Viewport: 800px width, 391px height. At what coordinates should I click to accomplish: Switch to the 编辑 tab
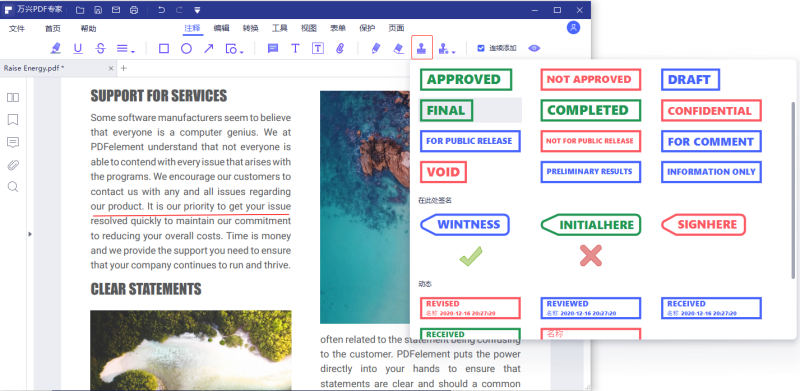221,28
